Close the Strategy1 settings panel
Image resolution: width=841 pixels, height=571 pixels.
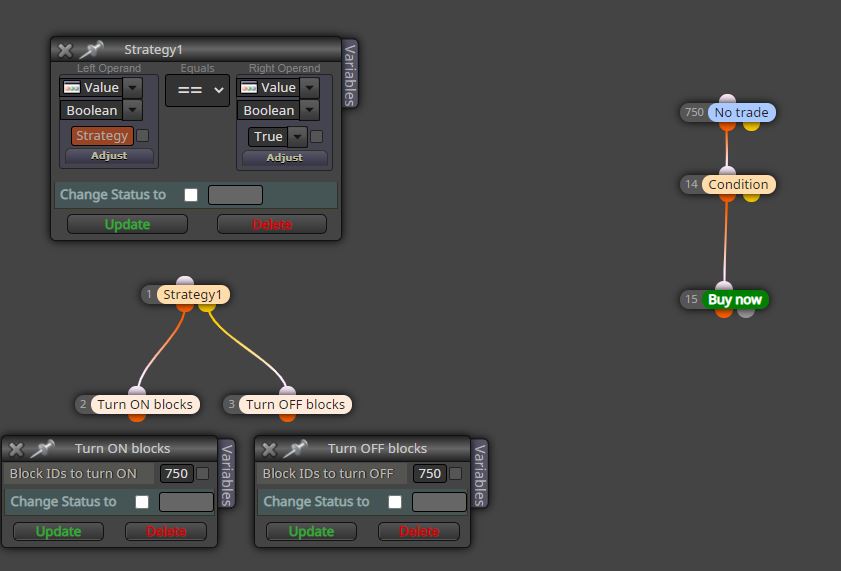pyautogui.click(x=65, y=50)
